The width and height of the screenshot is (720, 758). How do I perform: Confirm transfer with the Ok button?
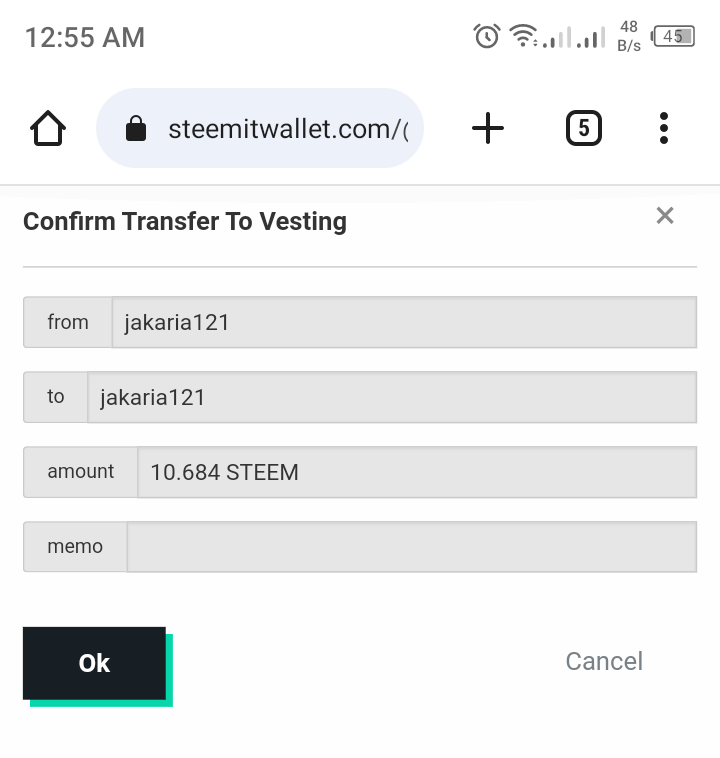[x=94, y=663]
